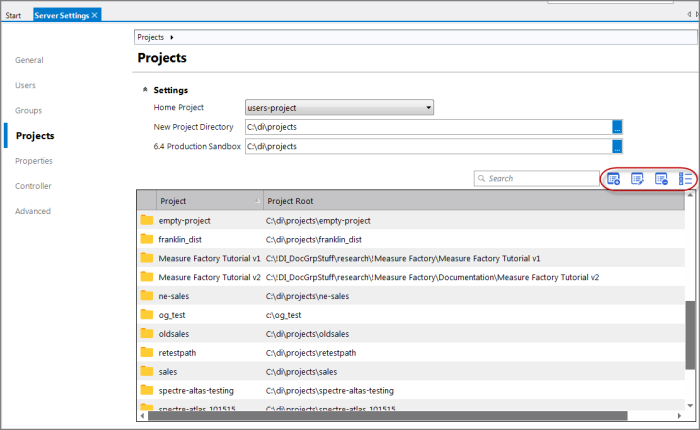Click the New Project Directory path field

429,127
